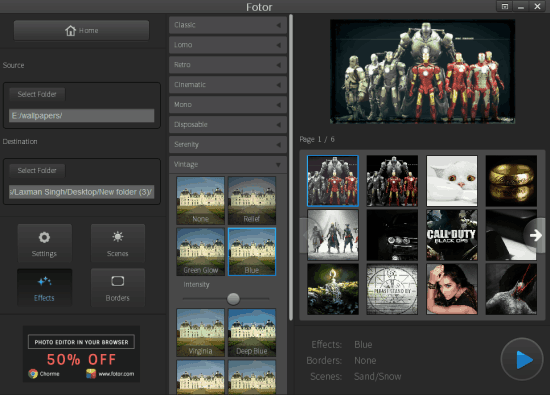Click the Intensity slider handle
550x395 pixels.
(233, 299)
